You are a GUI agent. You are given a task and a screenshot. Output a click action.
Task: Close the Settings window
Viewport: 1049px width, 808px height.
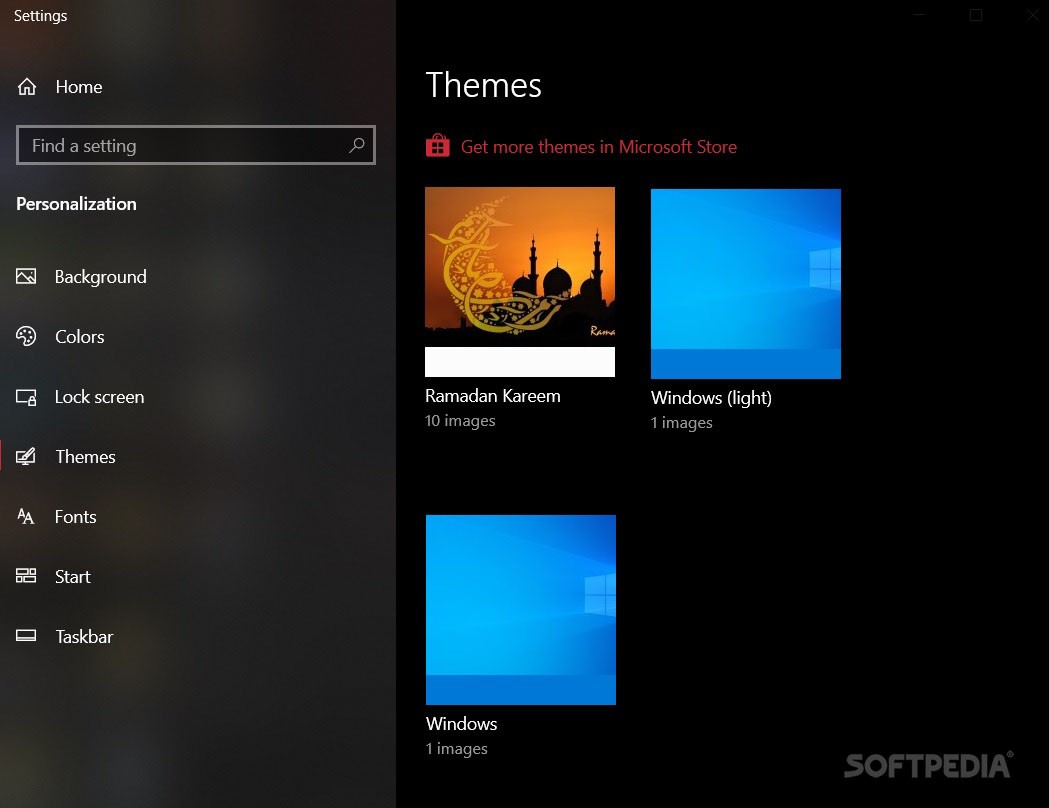(1033, 15)
